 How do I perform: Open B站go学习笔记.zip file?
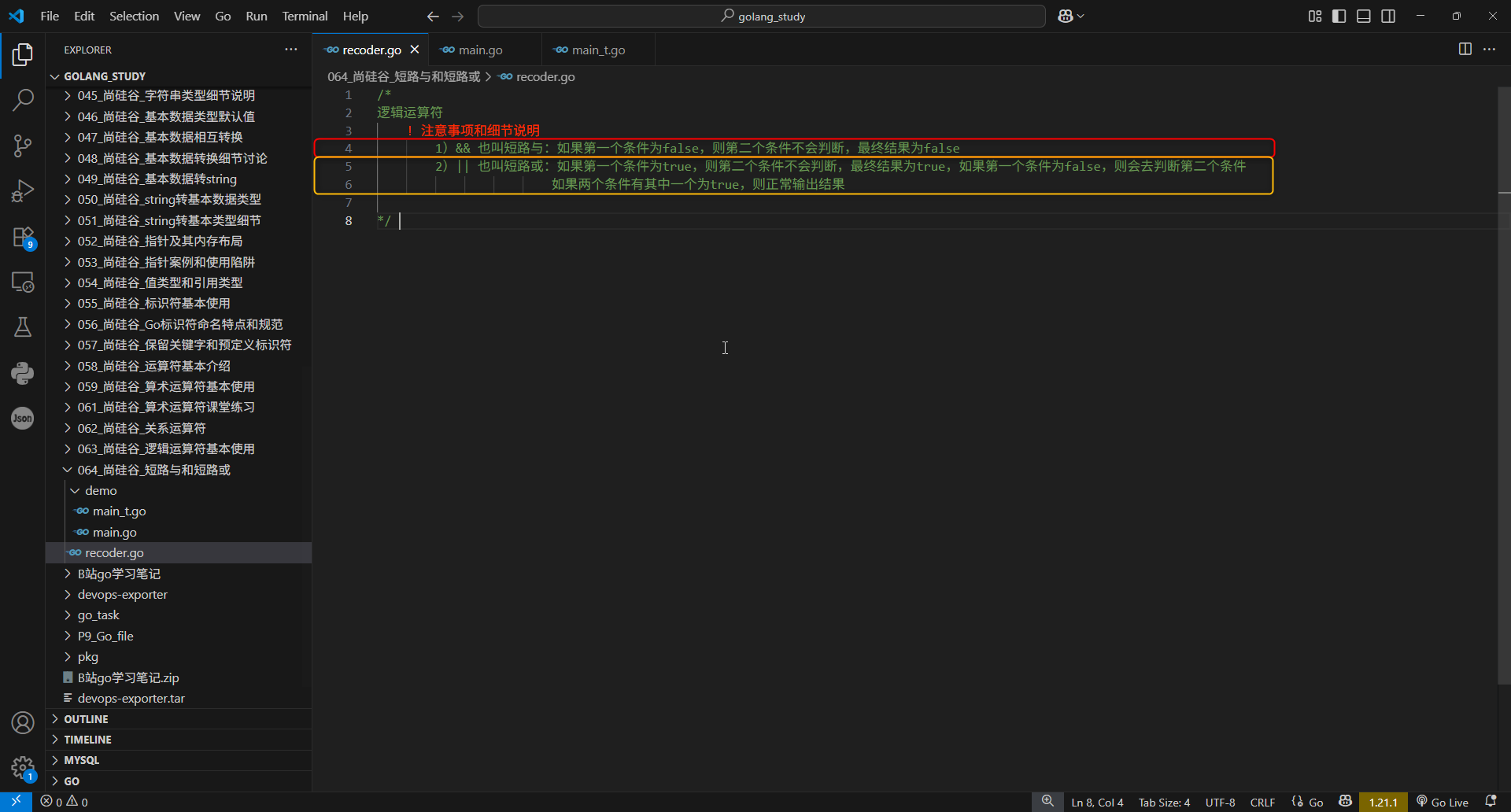(x=179, y=677)
